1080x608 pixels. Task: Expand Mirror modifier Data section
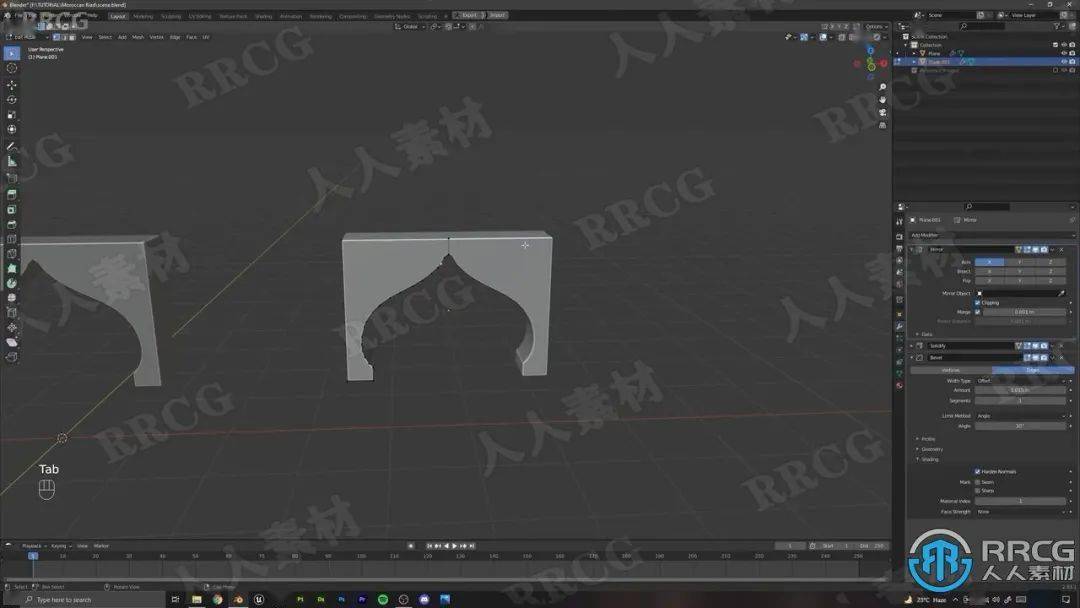pyautogui.click(x=925, y=334)
